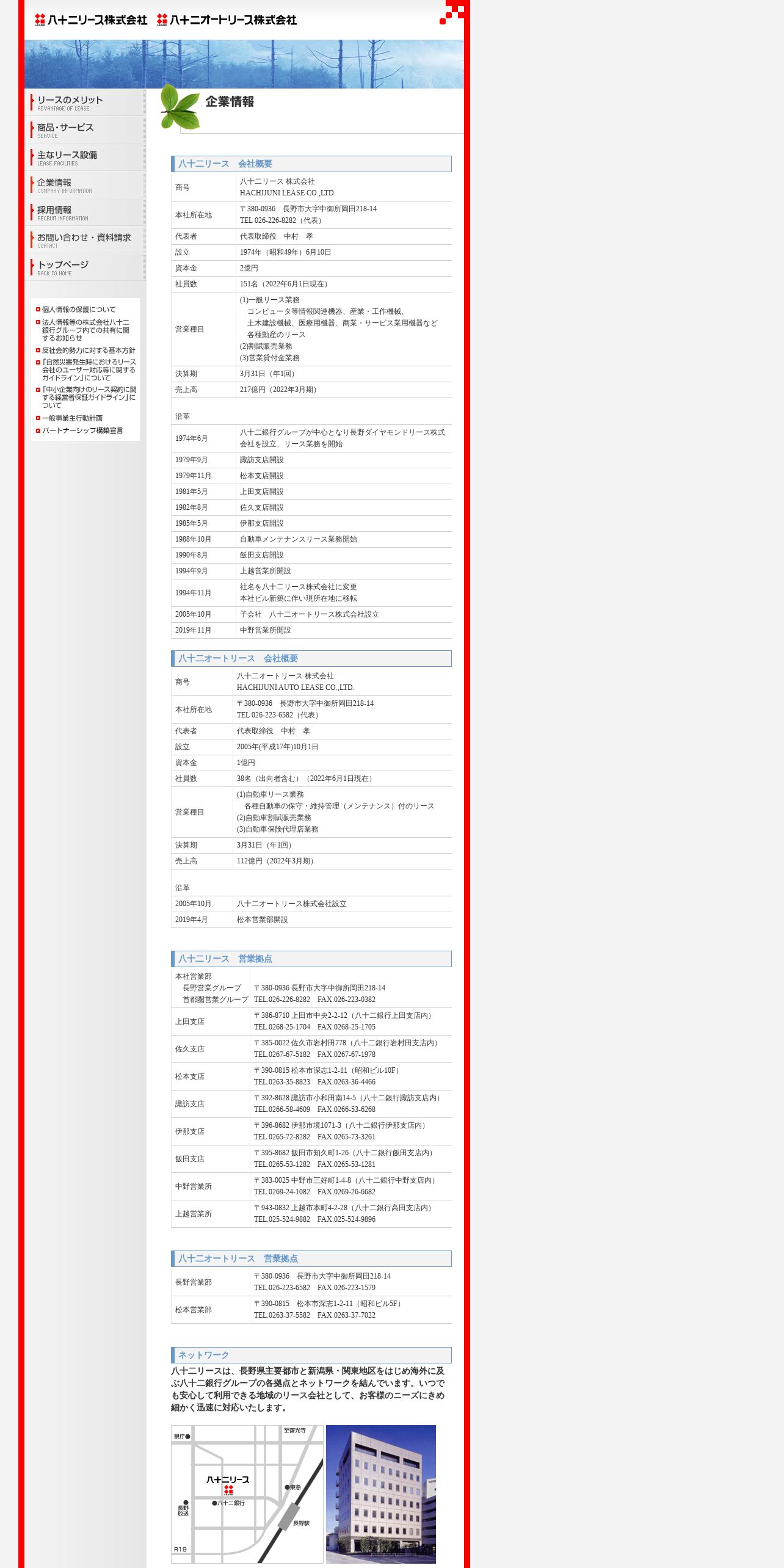This screenshot has height=1568, width=784.
Task: Click the ネットワーク section heading
Action: click(x=311, y=1355)
